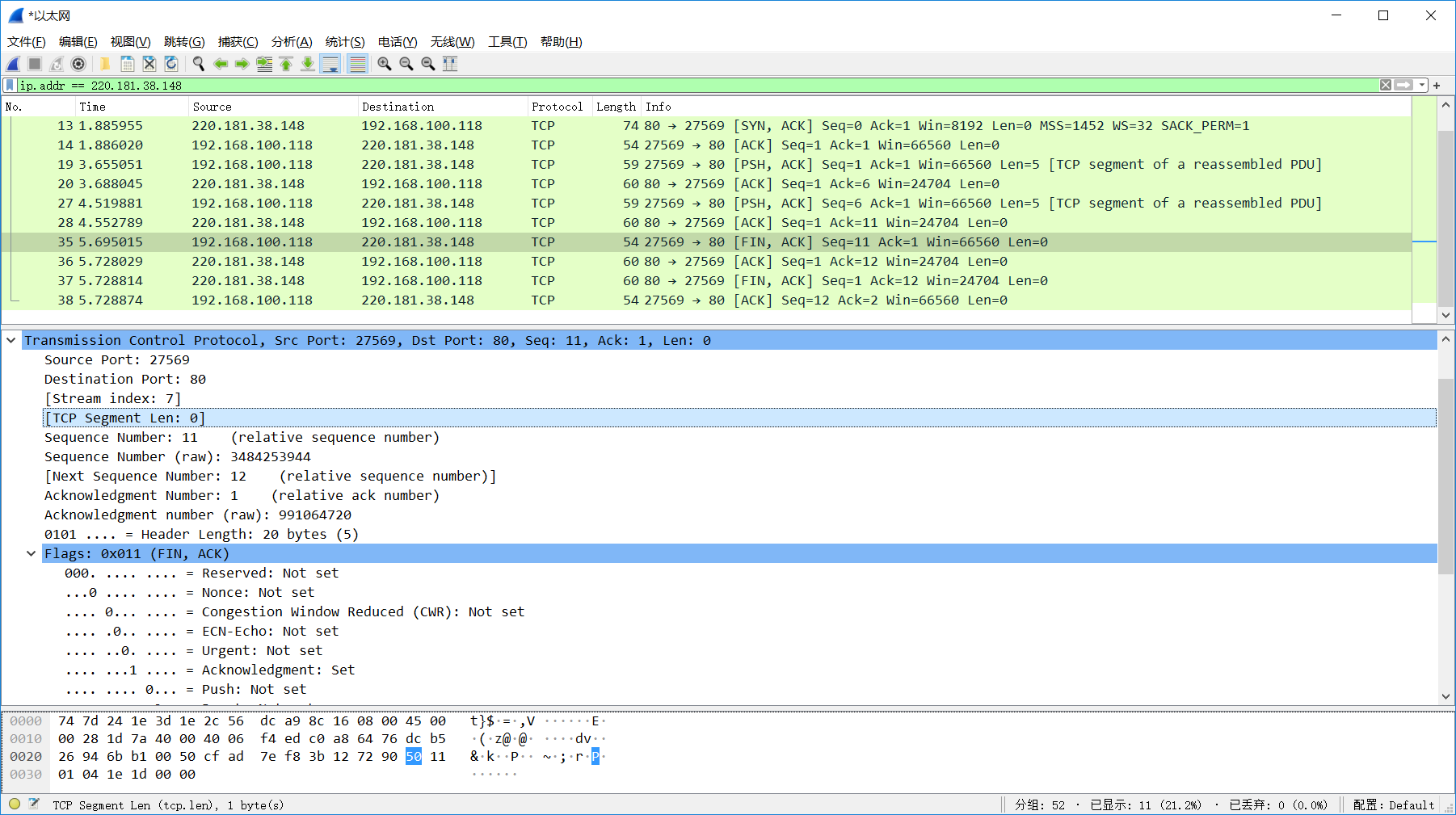Save the capture file
1456x815 pixels.
pyautogui.click(x=127, y=64)
